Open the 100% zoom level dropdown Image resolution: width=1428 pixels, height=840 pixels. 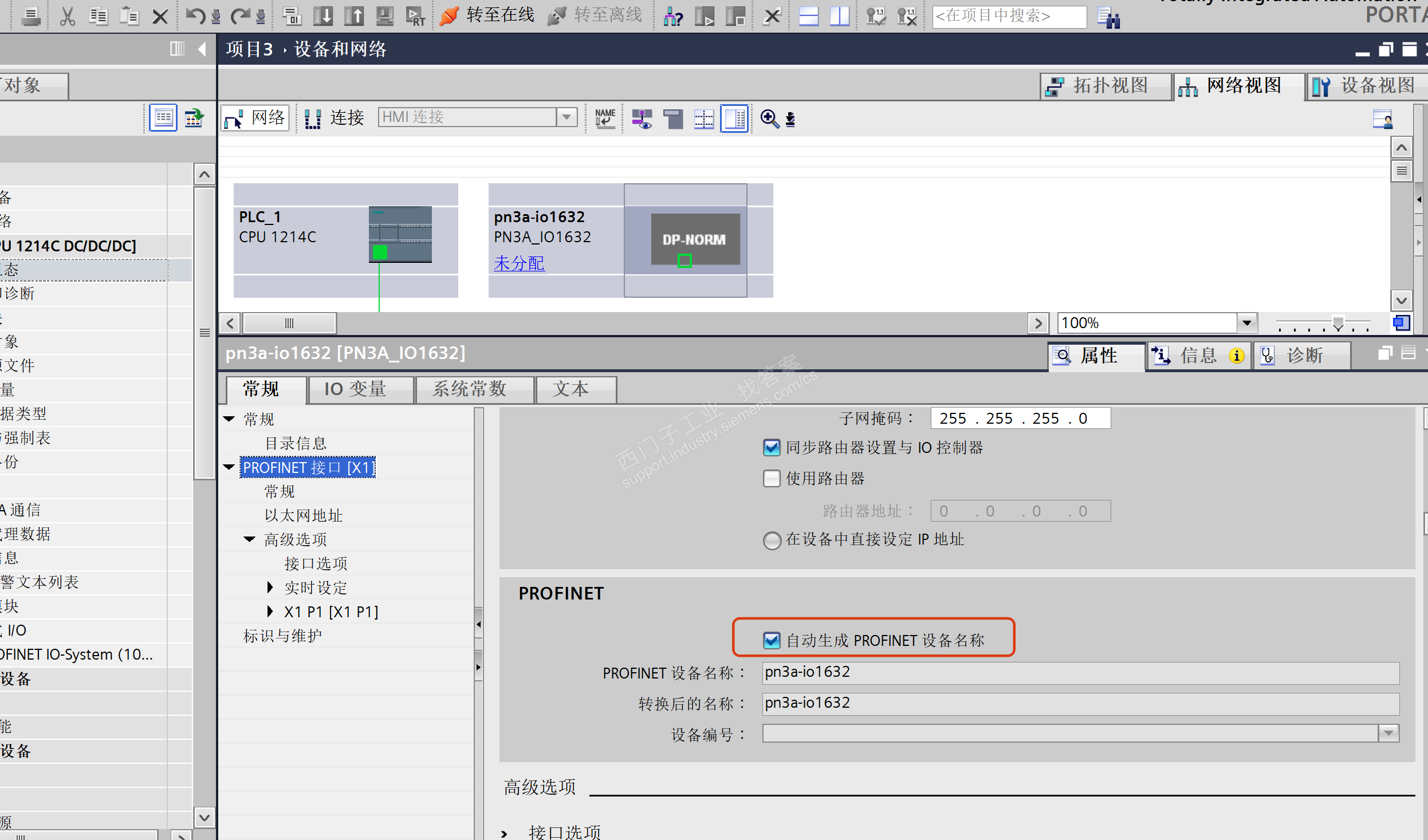tap(1246, 323)
